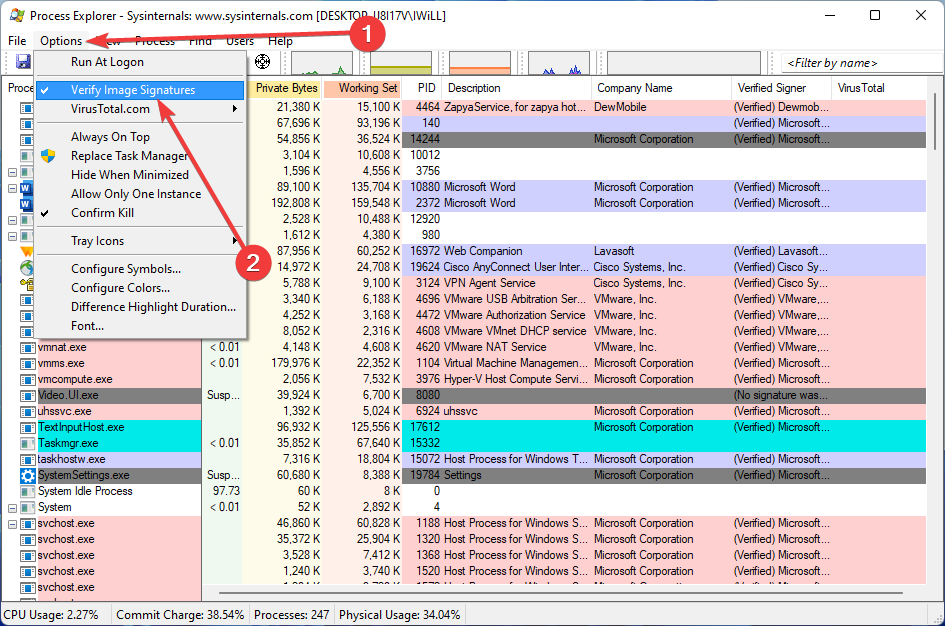This screenshot has width=945, height=626.
Task: Click the vertical scrollbar of process list
Action: click(x=935, y=121)
